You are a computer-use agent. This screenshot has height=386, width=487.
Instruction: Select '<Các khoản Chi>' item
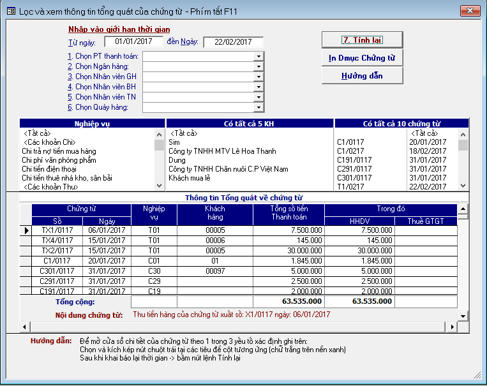pos(49,142)
